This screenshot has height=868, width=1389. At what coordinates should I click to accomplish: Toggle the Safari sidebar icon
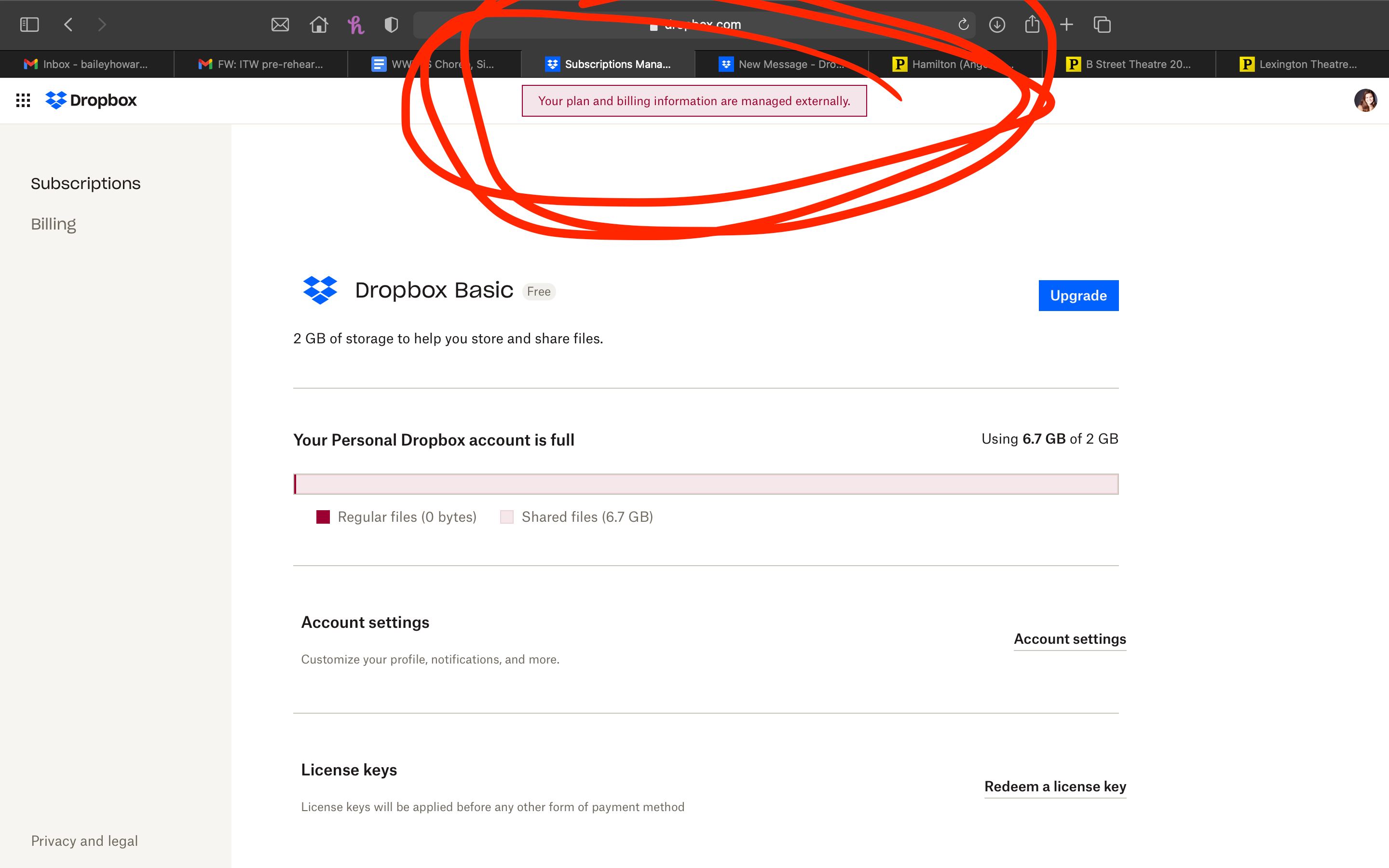pos(29,25)
